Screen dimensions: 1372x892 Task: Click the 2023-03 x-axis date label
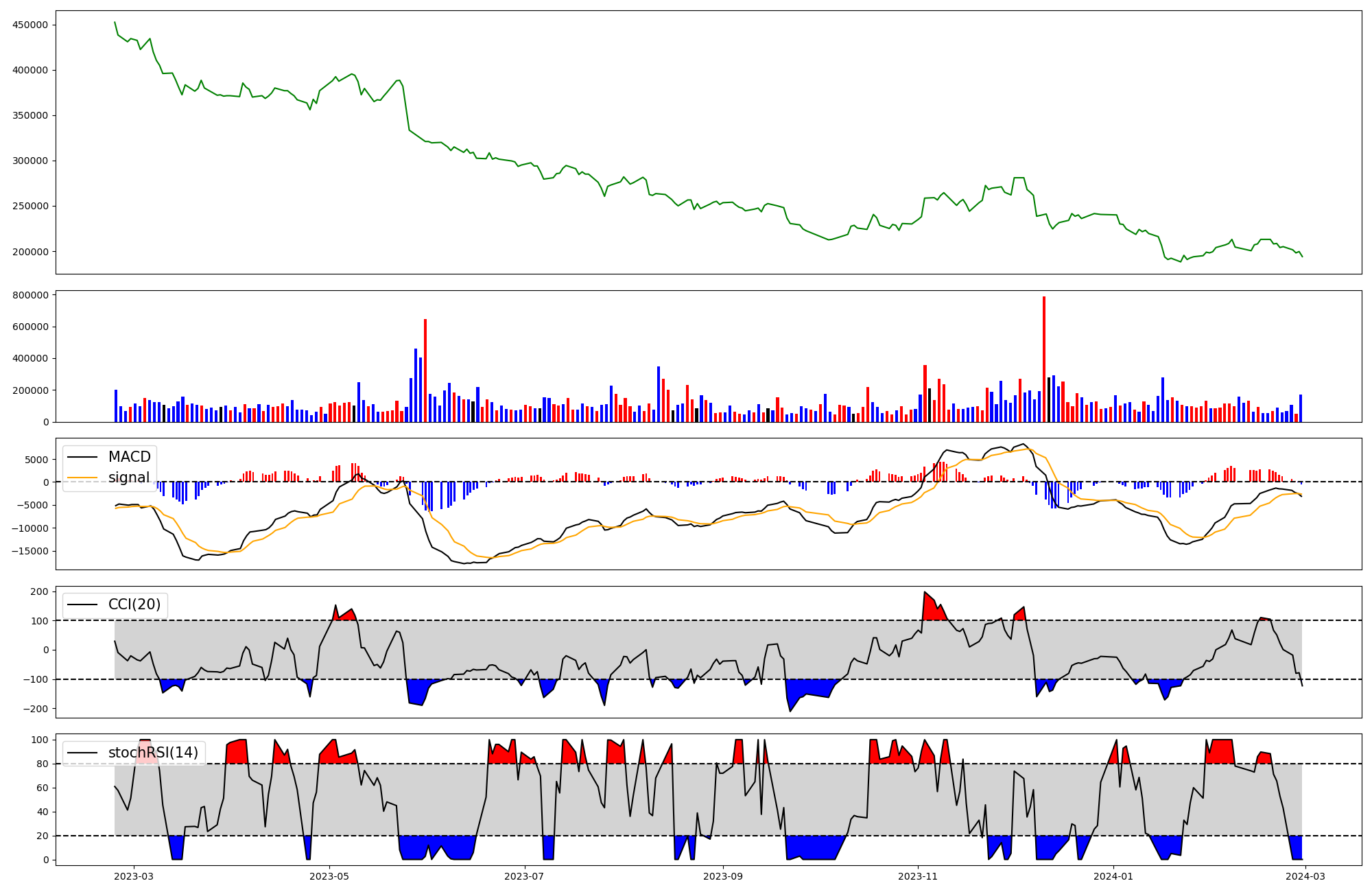(x=134, y=876)
